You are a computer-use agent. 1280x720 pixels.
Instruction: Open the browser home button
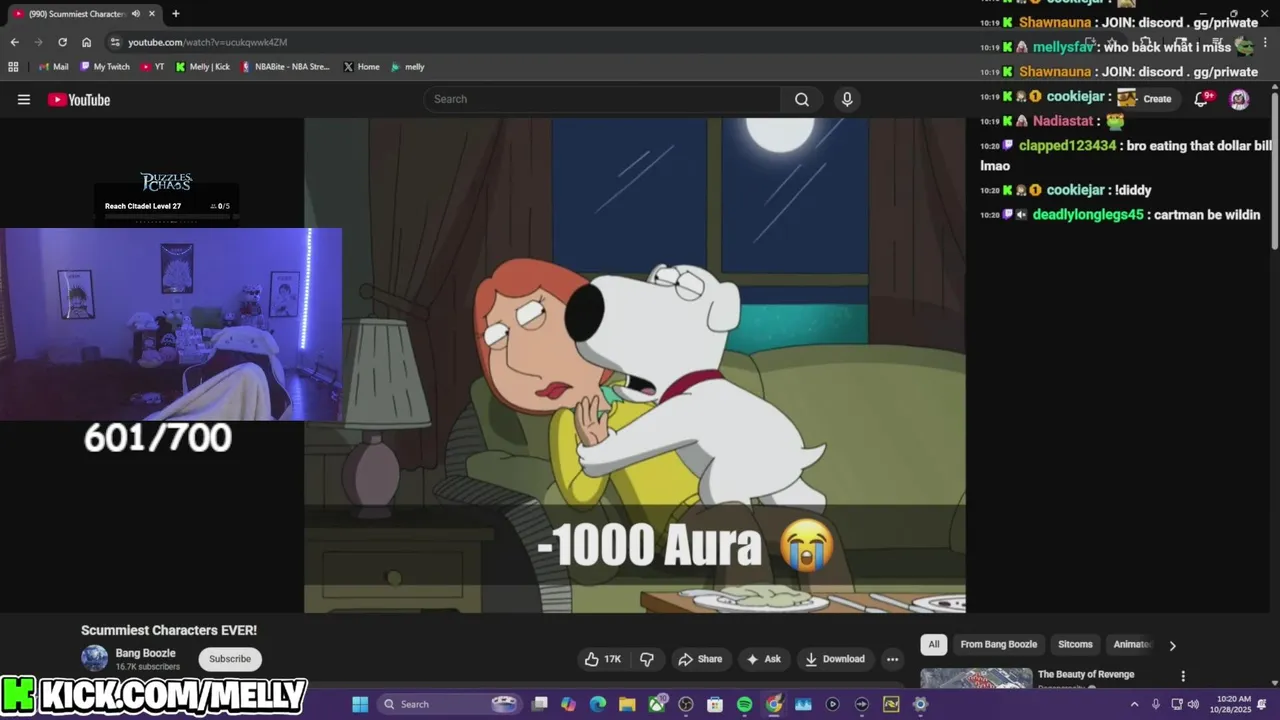[86, 42]
